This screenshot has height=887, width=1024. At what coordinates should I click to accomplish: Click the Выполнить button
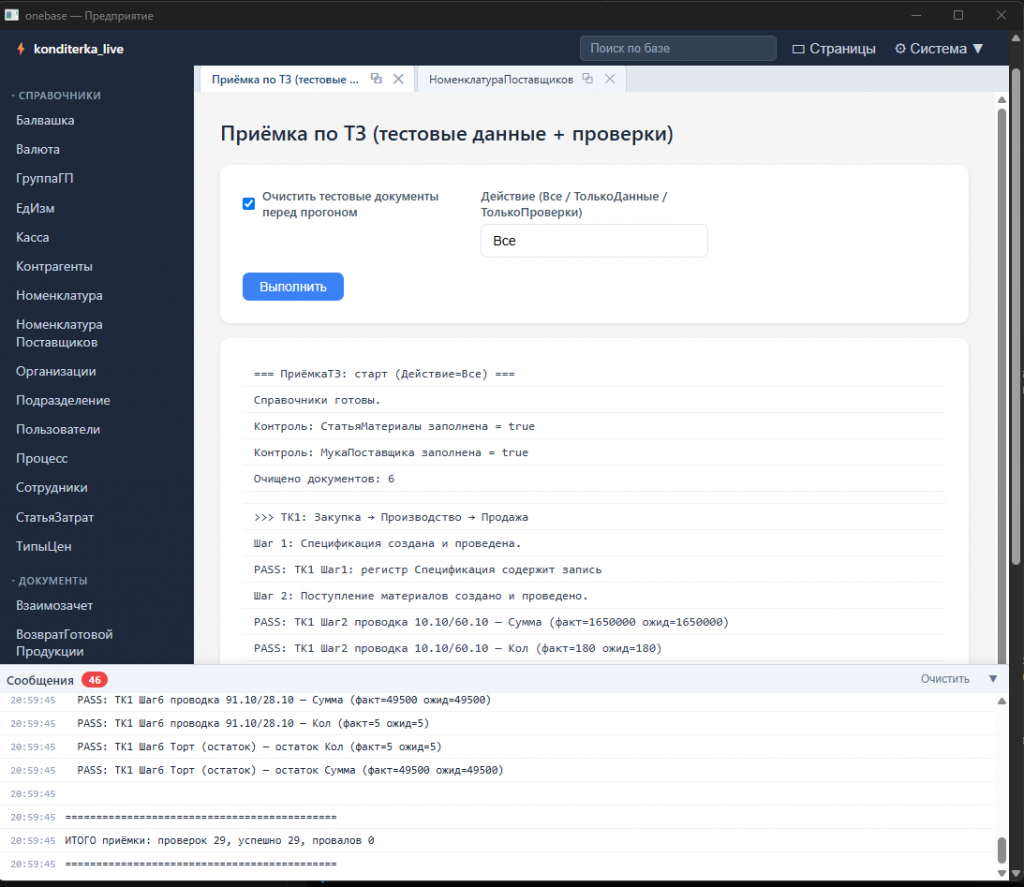293,287
